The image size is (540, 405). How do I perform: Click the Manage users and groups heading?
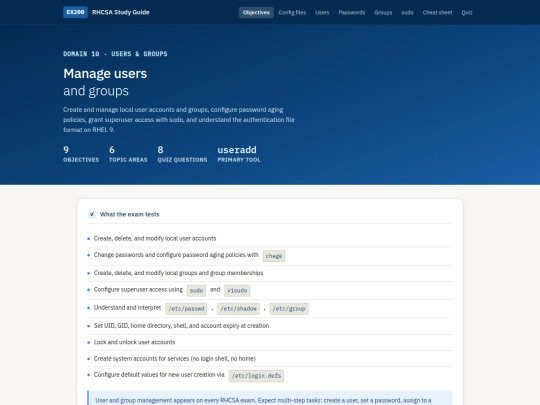[105, 82]
